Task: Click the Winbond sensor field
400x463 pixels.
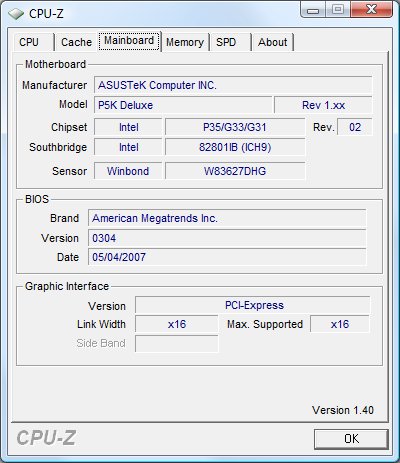Action: (128, 171)
